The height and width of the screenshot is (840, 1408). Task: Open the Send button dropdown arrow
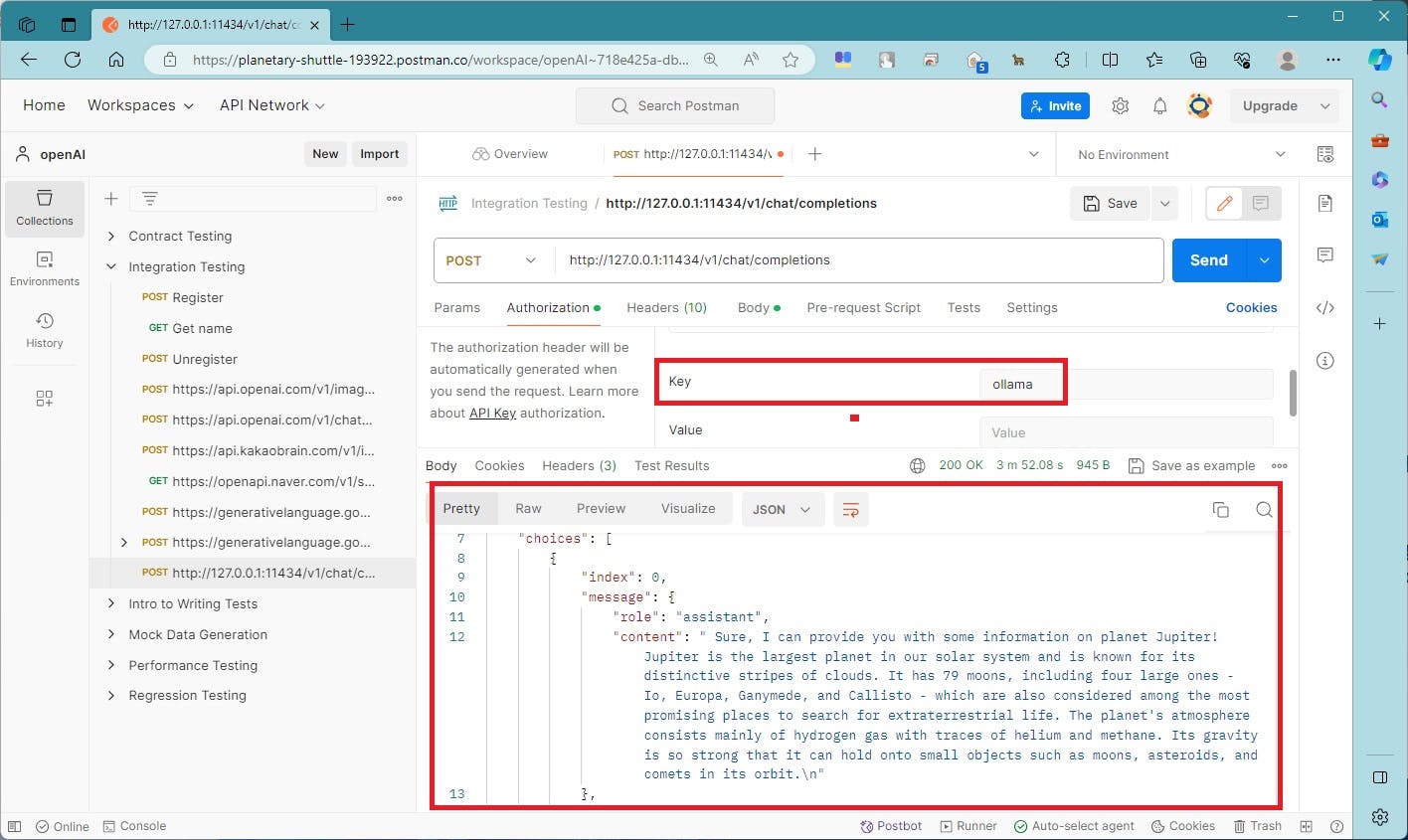[x=1264, y=260]
